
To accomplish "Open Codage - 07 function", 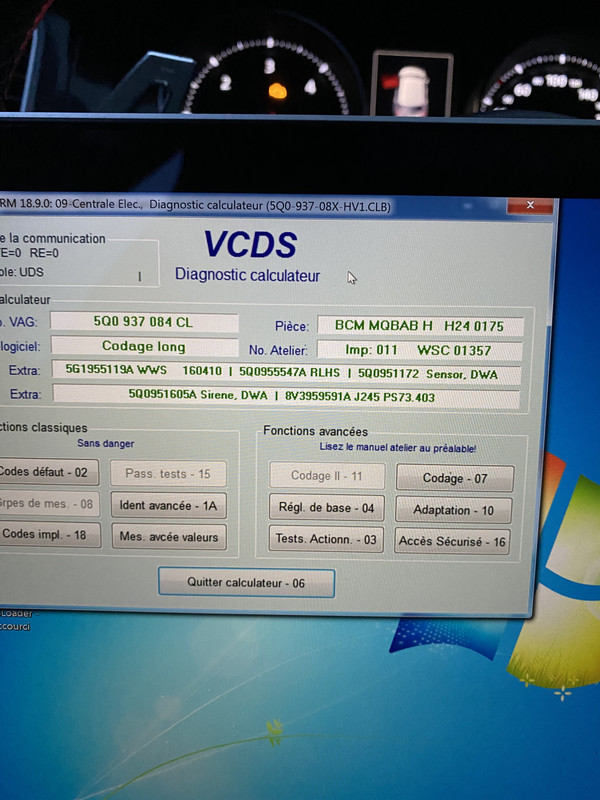I will tap(455, 478).
